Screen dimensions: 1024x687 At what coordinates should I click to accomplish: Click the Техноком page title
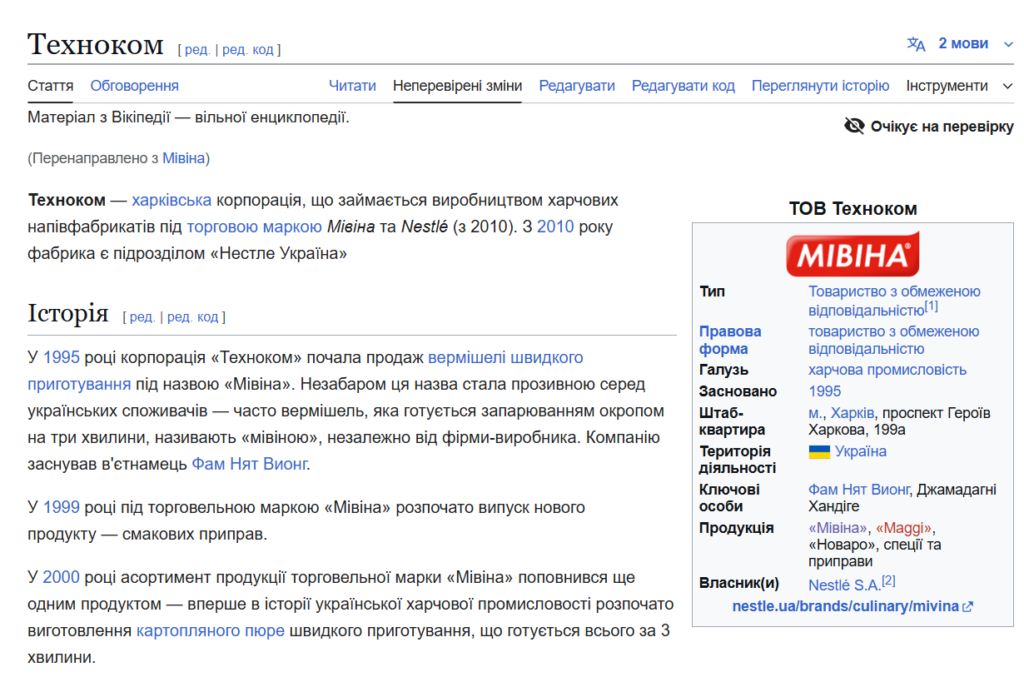[95, 44]
